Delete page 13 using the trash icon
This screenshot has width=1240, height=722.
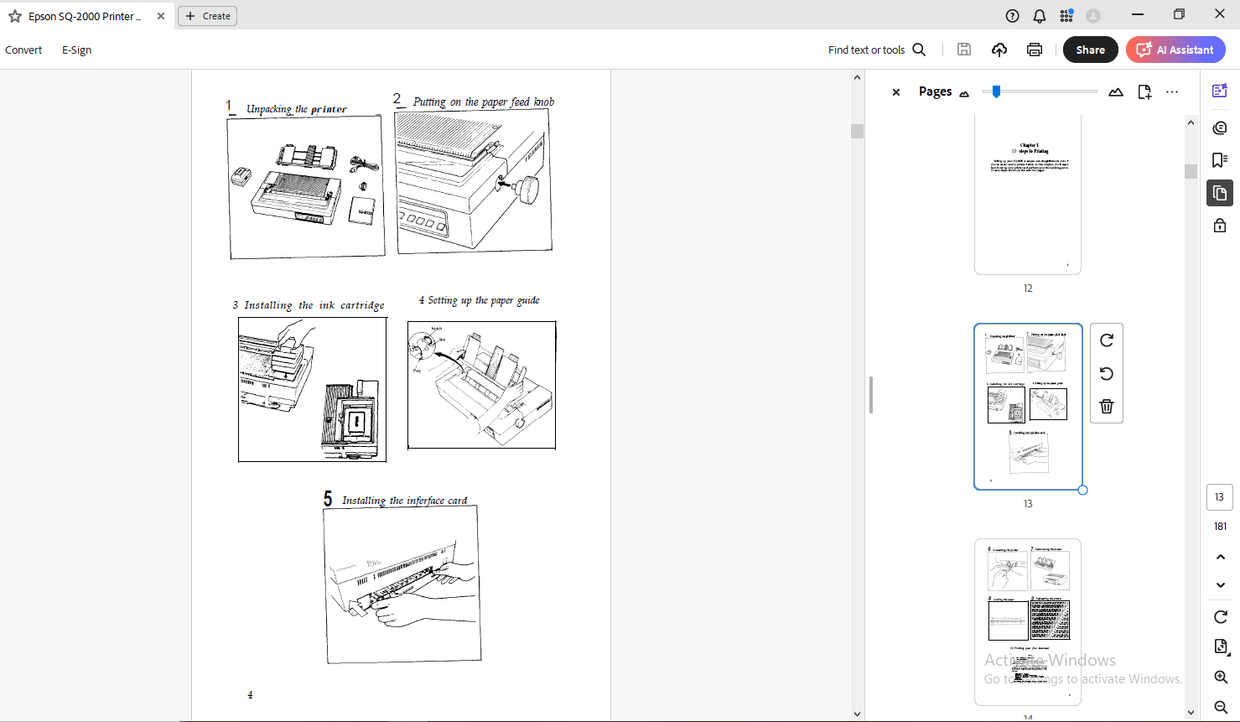[x=1106, y=406]
